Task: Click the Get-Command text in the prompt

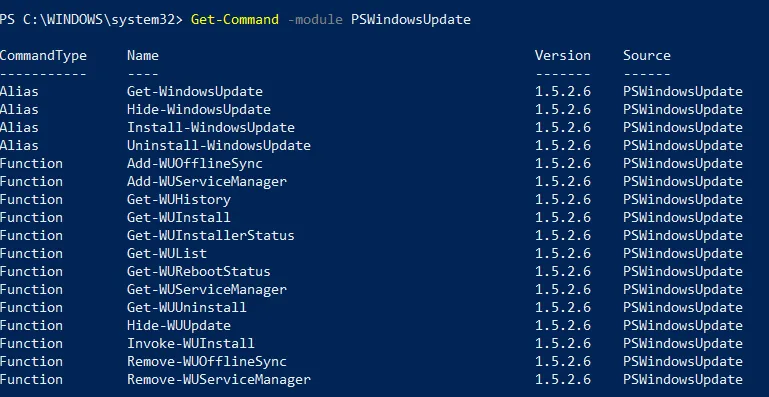Action: point(235,20)
